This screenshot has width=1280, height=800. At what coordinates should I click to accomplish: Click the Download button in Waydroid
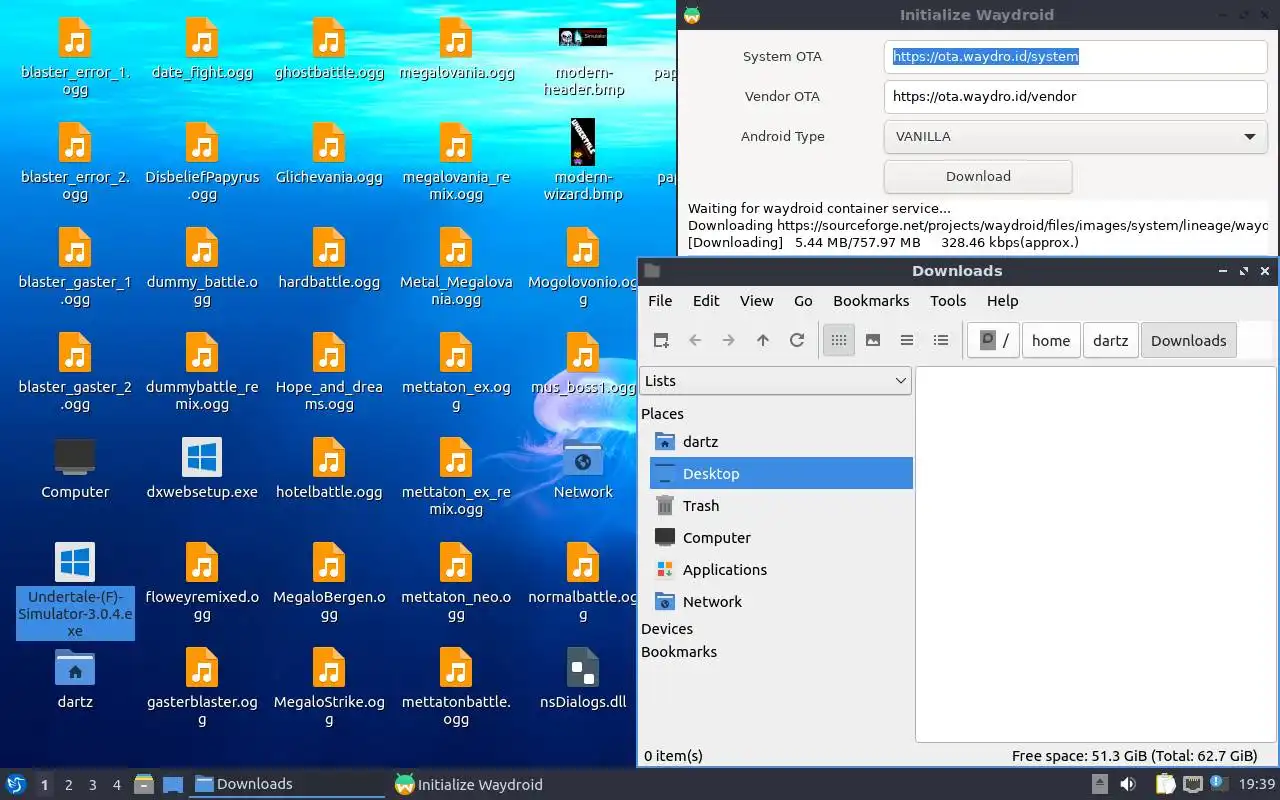[978, 177]
